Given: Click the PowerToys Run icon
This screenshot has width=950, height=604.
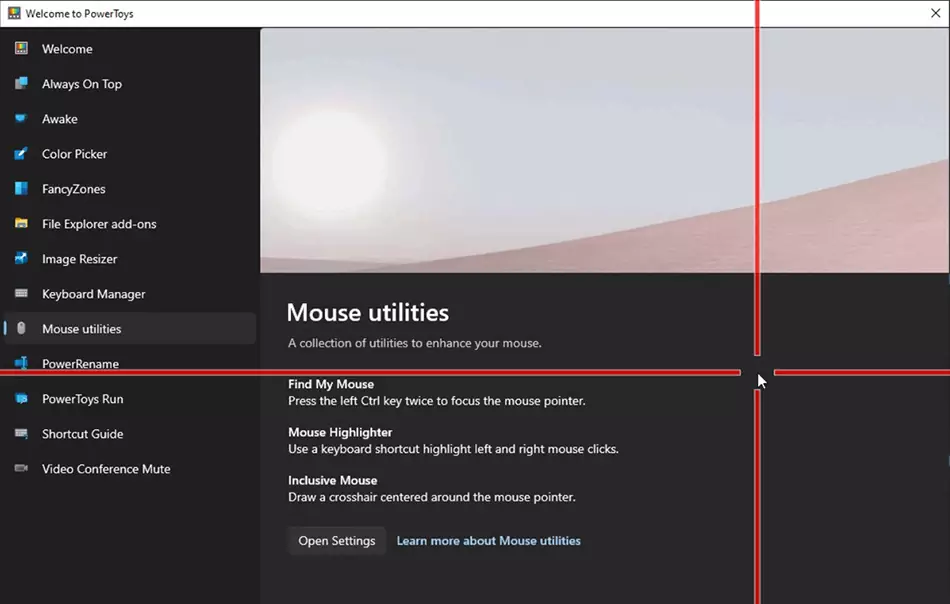Looking at the screenshot, I should pos(21,399).
